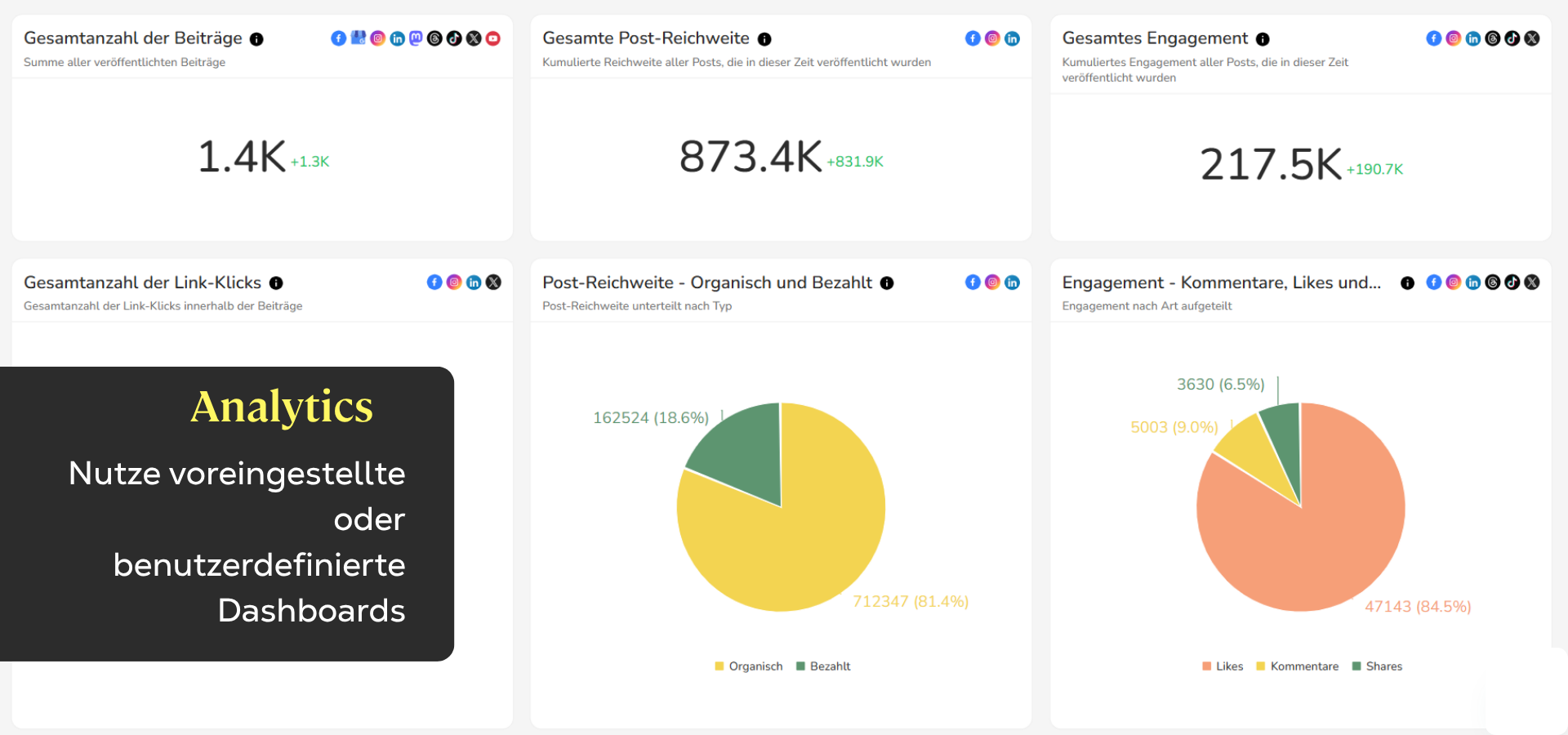Toggle Likes series in engagement chart legend
The image size is (1568, 735).
tap(1223, 666)
